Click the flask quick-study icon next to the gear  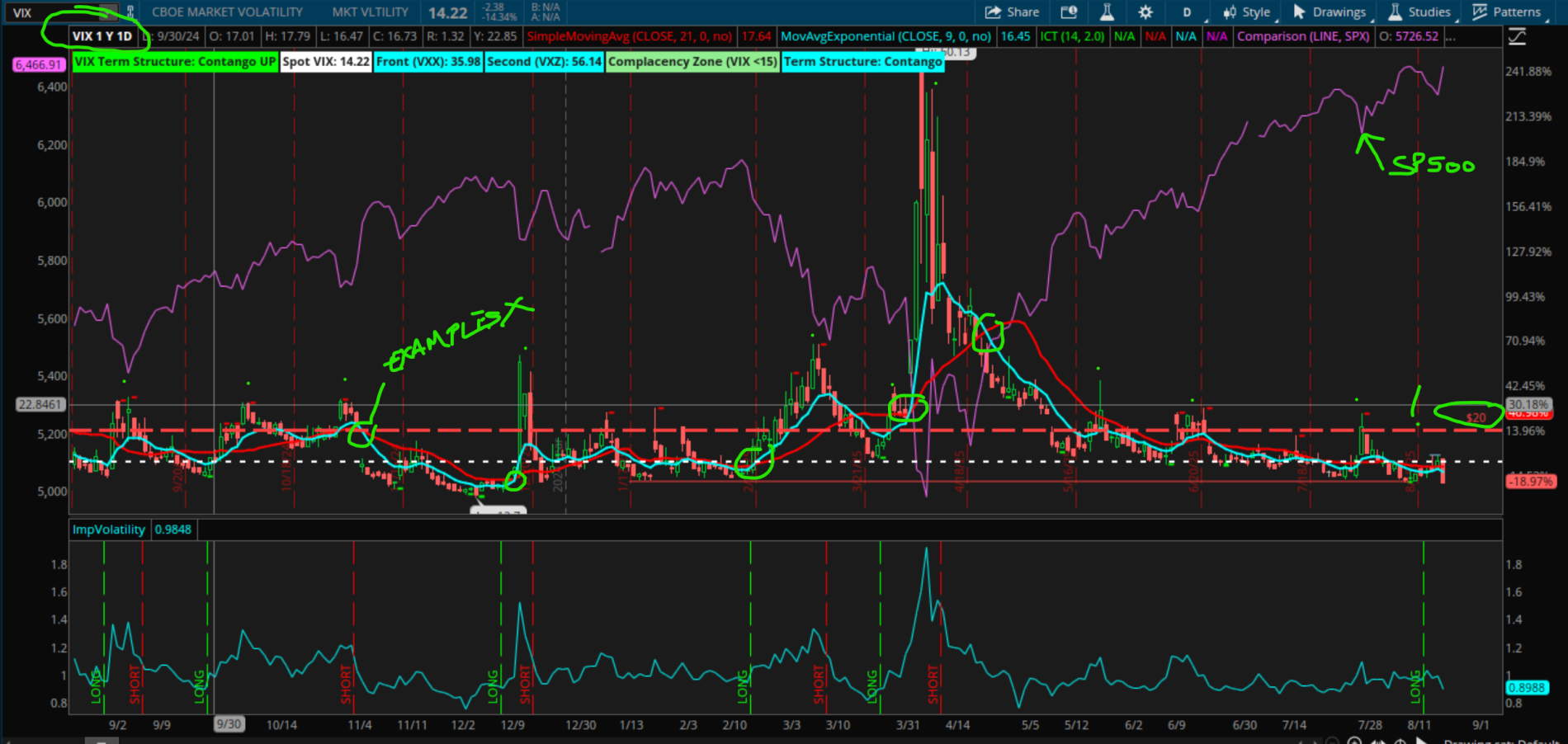1107,12
